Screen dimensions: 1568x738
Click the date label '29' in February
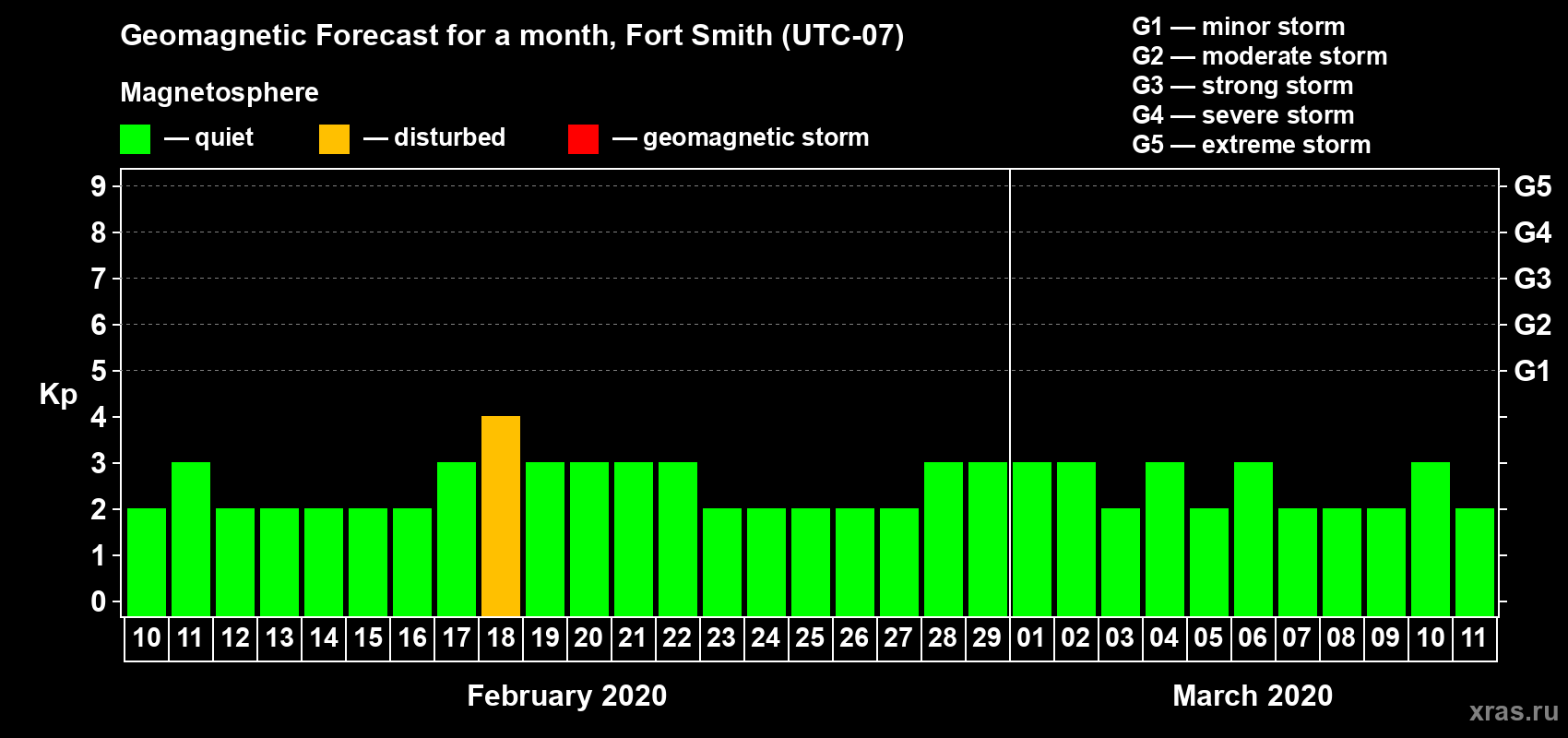coord(988,637)
